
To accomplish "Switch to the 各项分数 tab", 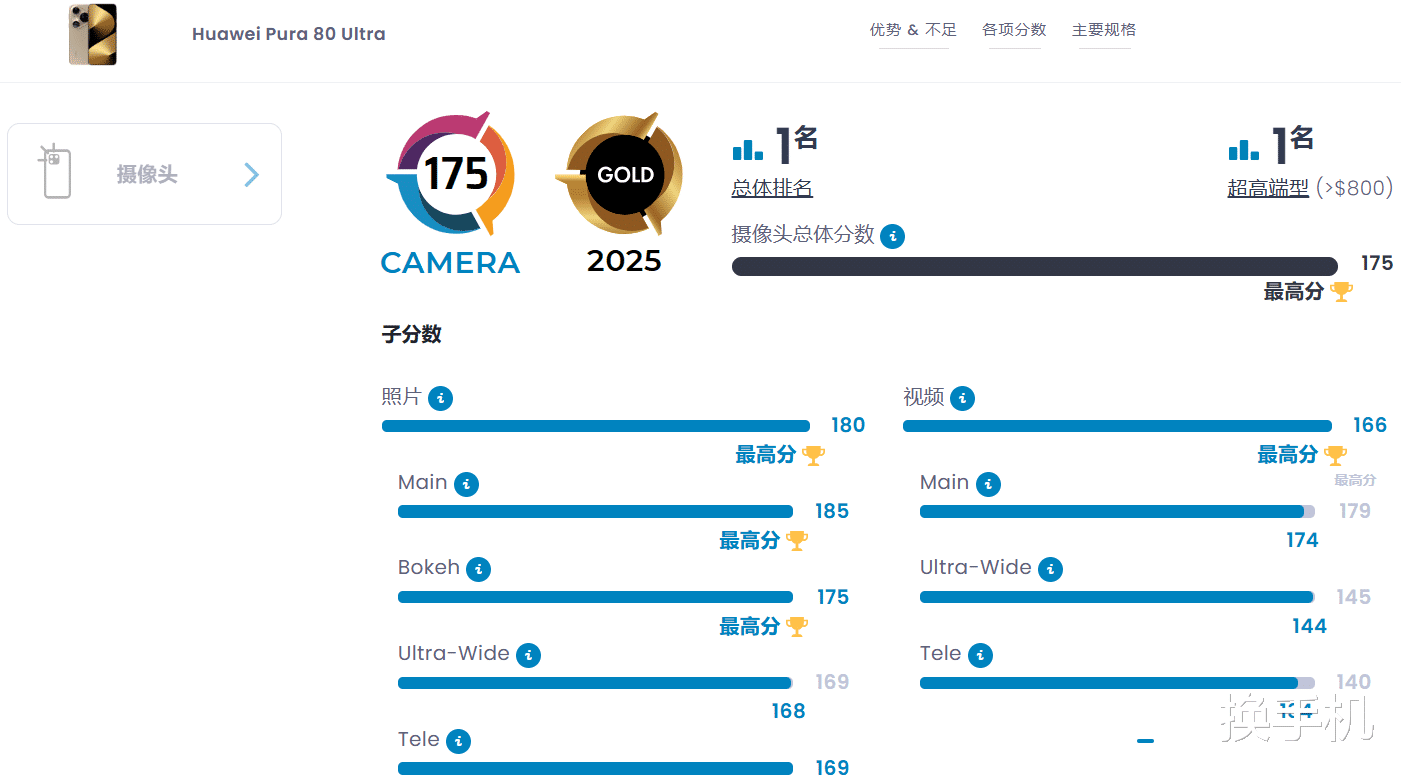I will tap(1014, 30).
